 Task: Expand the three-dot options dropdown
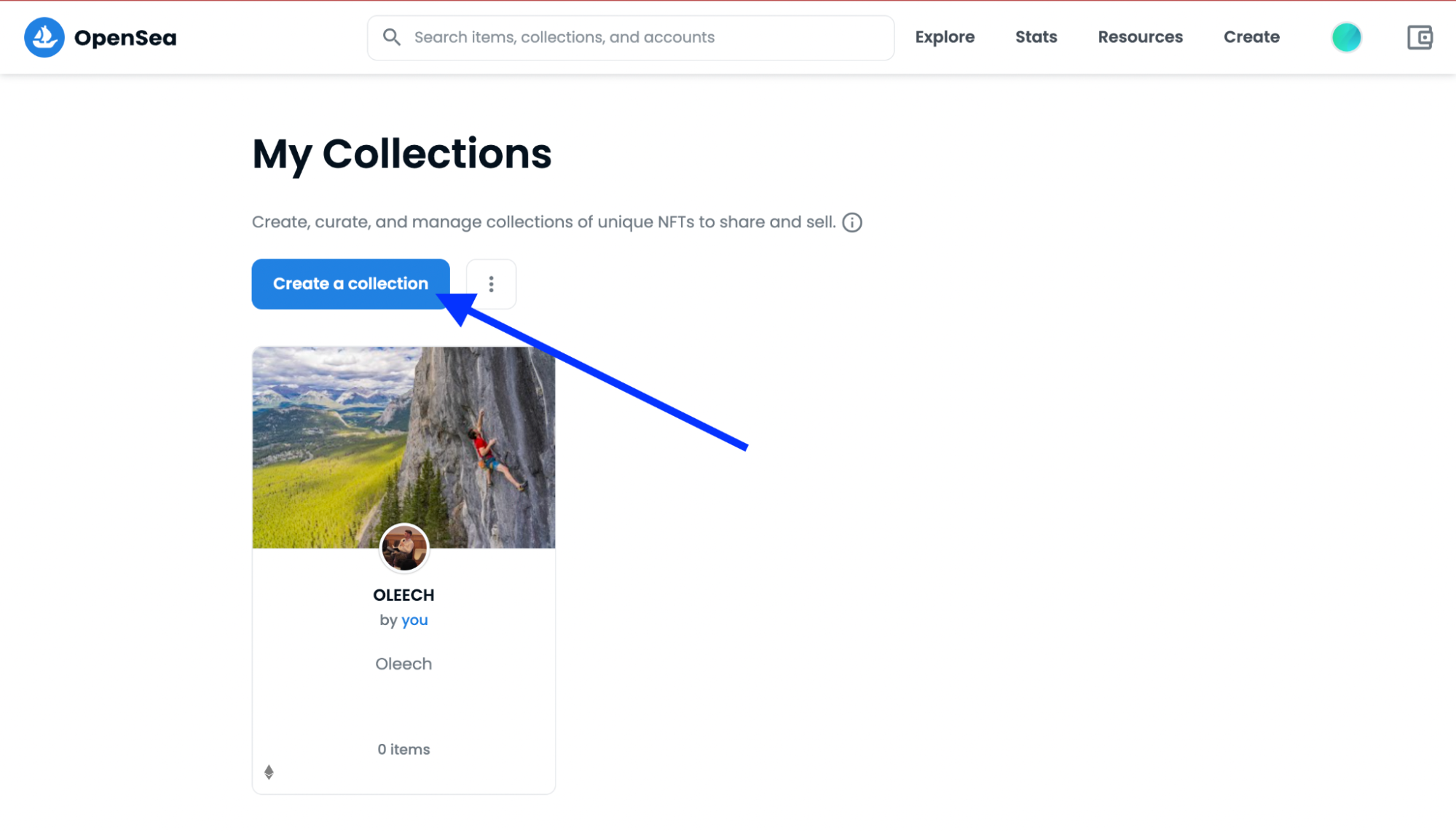tap(491, 284)
